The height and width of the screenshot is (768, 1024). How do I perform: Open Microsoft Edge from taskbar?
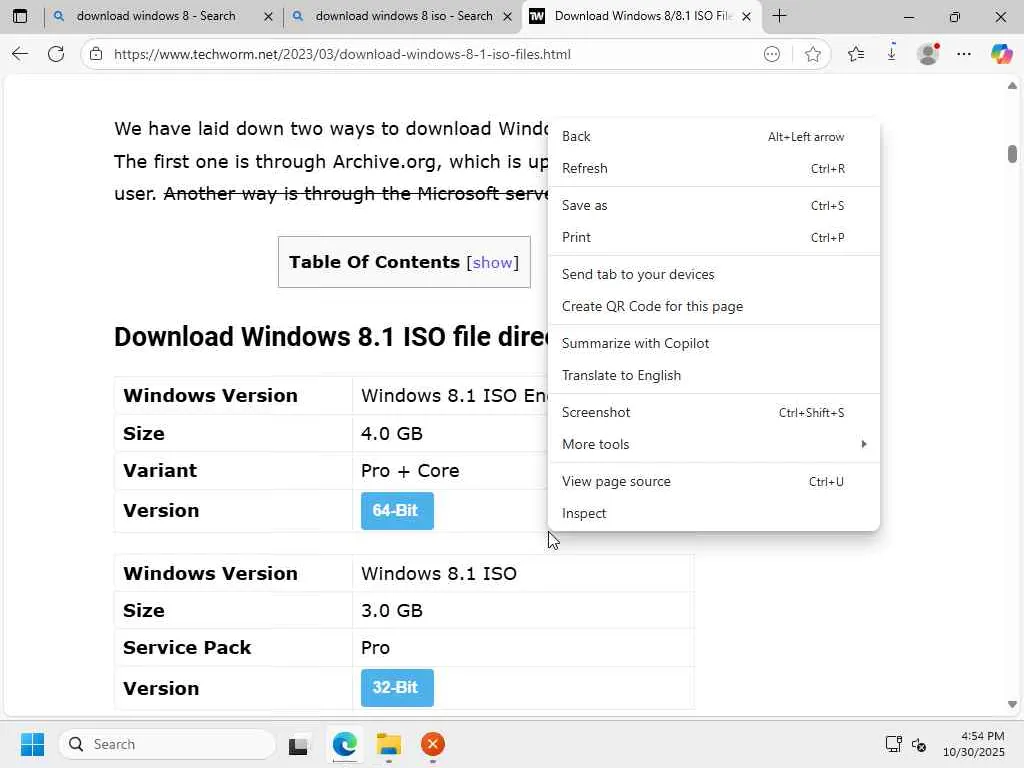click(344, 744)
